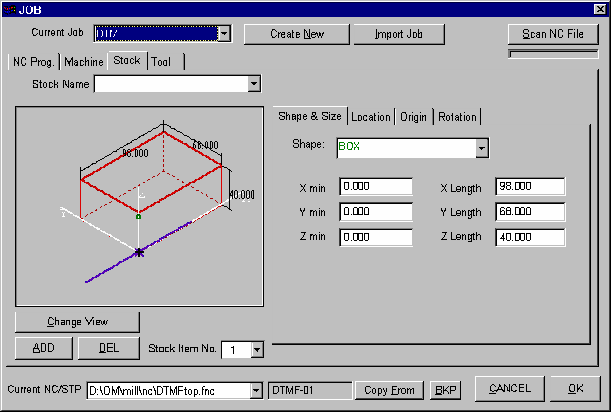Image resolution: width=611 pixels, height=412 pixels.
Task: Click in the X Length input field
Action: coord(530,187)
